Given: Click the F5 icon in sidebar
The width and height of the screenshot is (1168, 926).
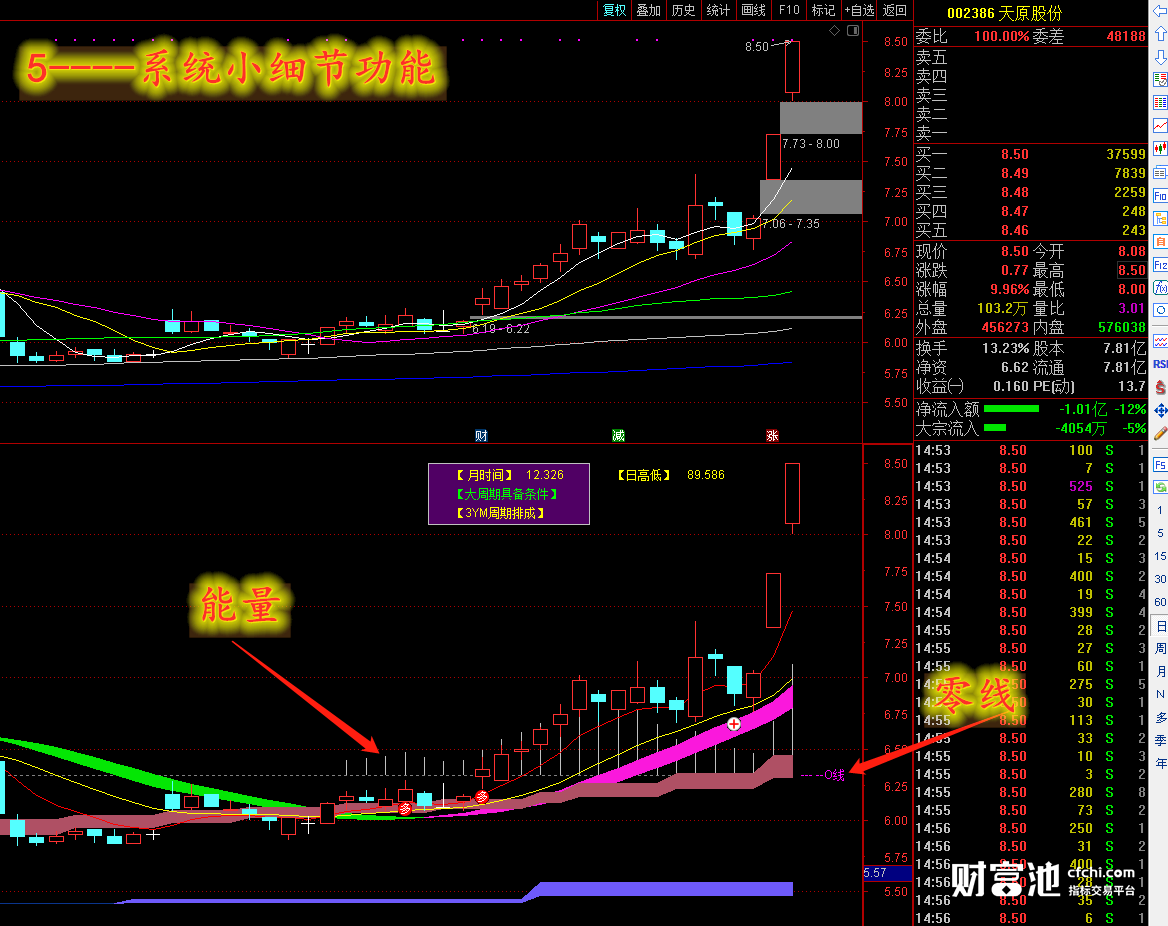Looking at the screenshot, I should 1160,464.
